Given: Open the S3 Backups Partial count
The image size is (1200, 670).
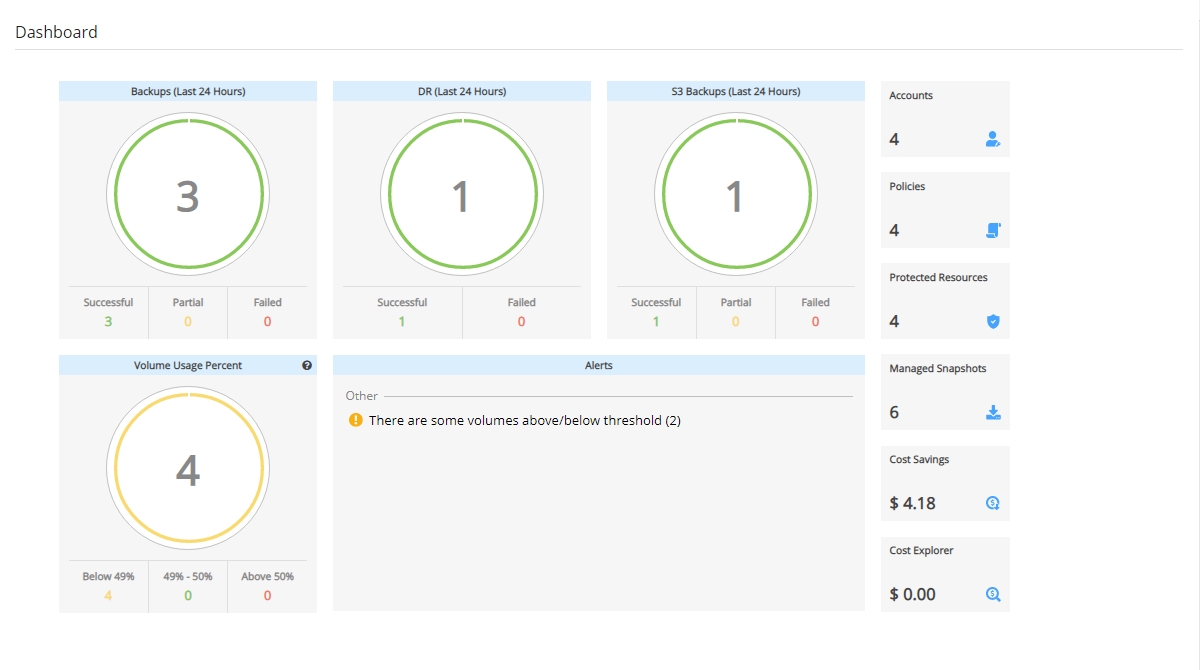Looking at the screenshot, I should coord(735,322).
